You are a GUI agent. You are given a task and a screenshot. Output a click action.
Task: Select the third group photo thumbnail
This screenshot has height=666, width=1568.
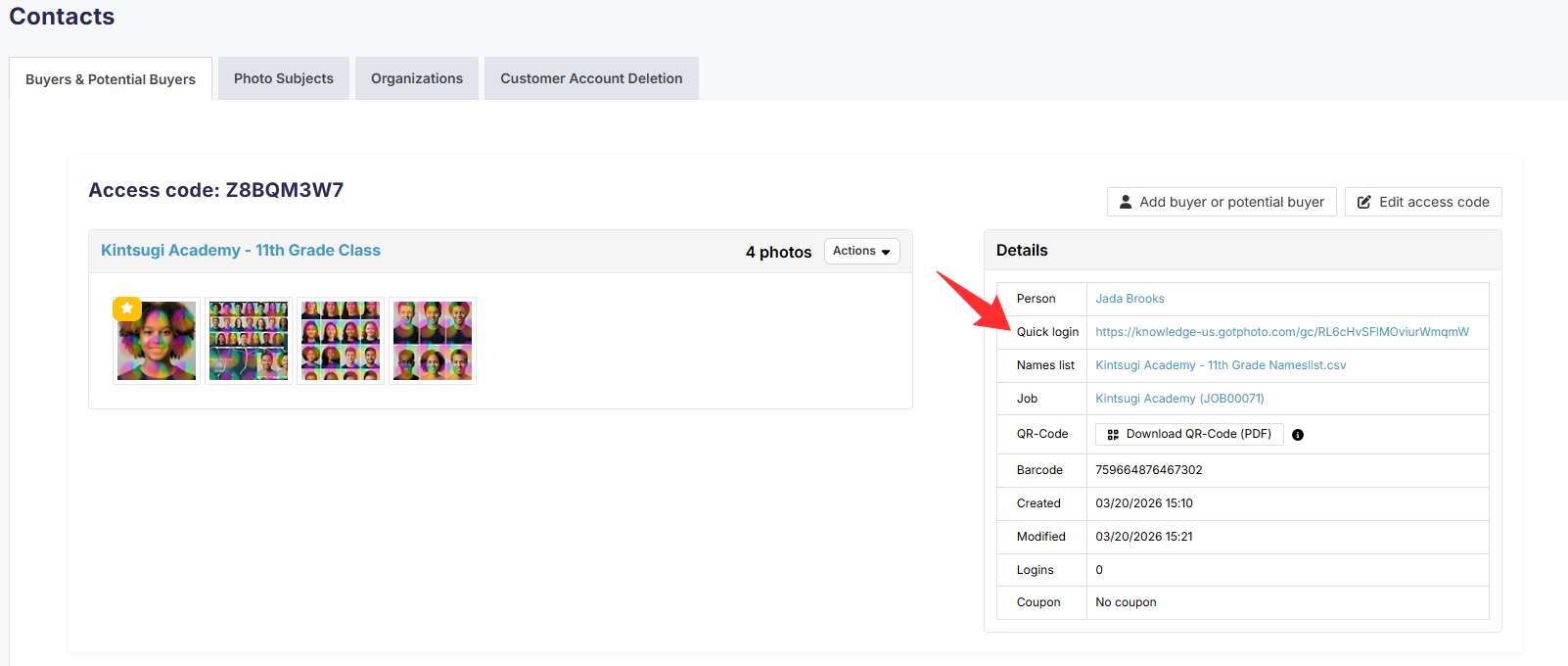point(341,341)
